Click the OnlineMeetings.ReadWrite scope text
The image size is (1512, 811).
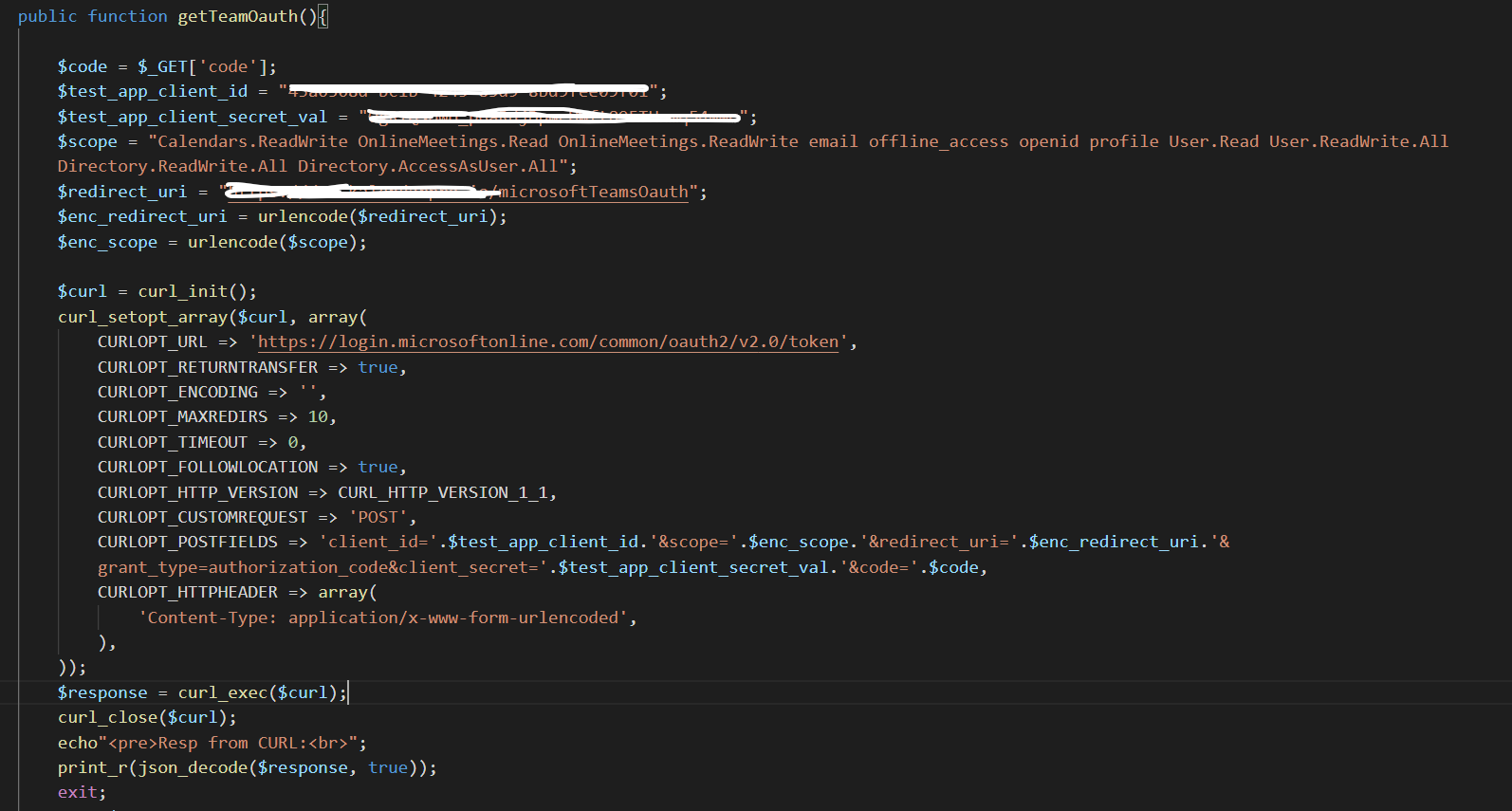(678, 141)
